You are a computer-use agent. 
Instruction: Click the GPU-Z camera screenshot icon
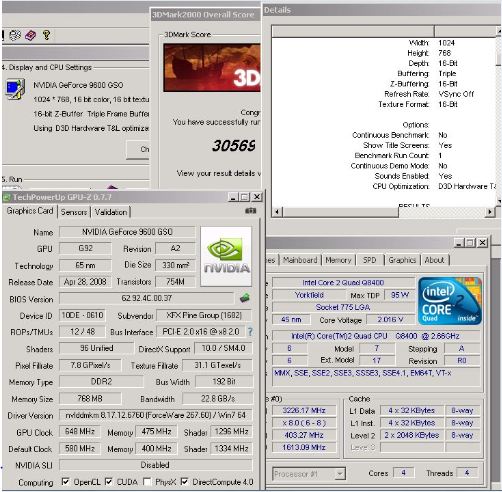tap(250, 211)
